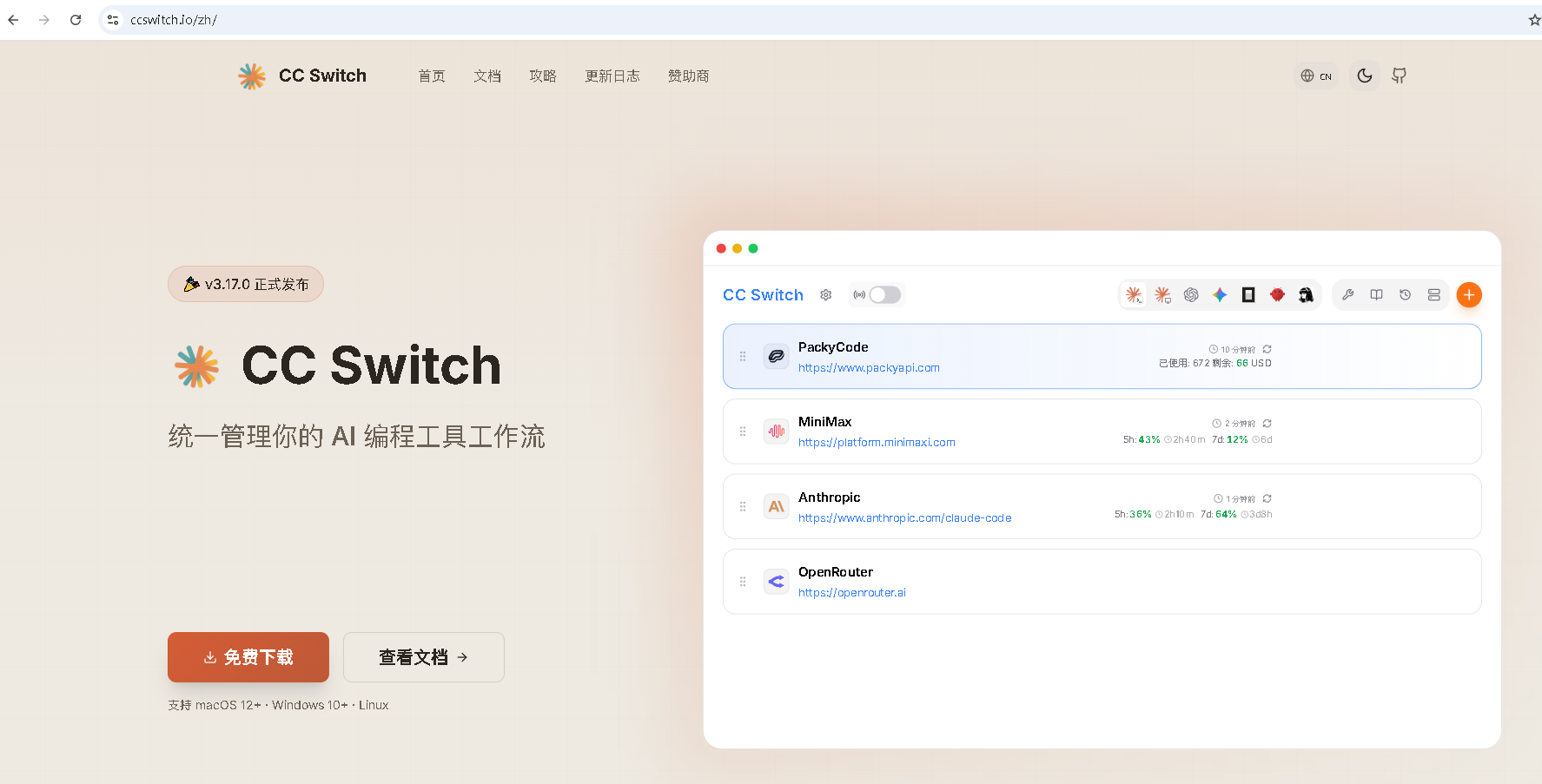This screenshot has height=784, width=1542.
Task: Open the packyapi.com link
Action: click(x=869, y=368)
